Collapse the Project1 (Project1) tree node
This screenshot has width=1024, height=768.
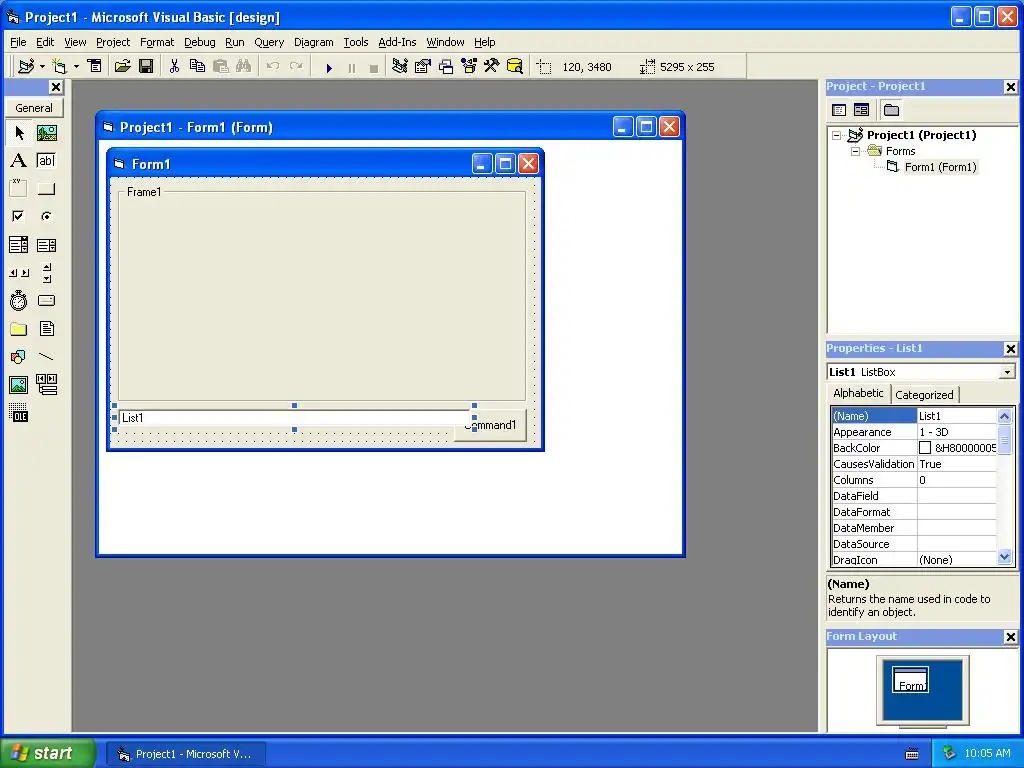tap(837, 135)
